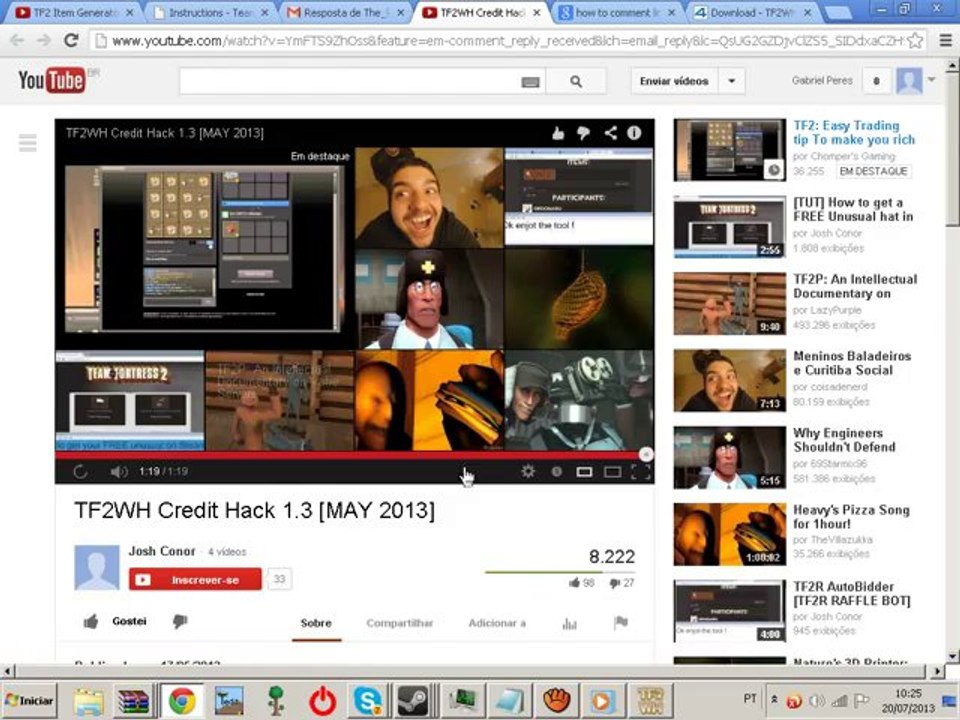Open account dropdown arrow beside avatar

(x=931, y=80)
